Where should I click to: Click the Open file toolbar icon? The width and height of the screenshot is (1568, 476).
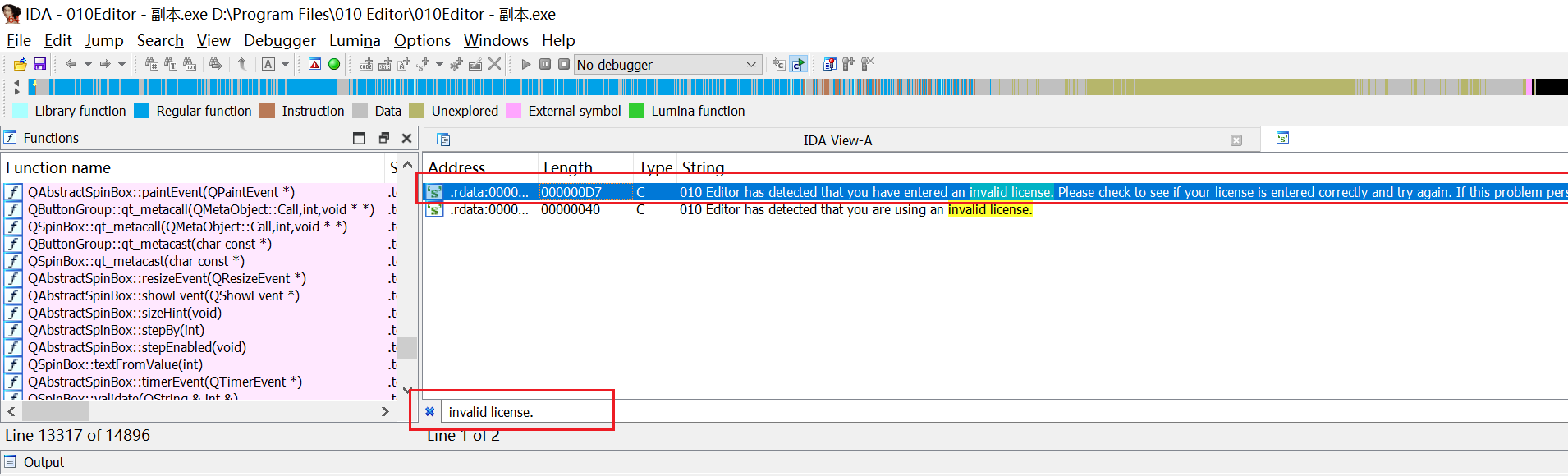pos(20,64)
